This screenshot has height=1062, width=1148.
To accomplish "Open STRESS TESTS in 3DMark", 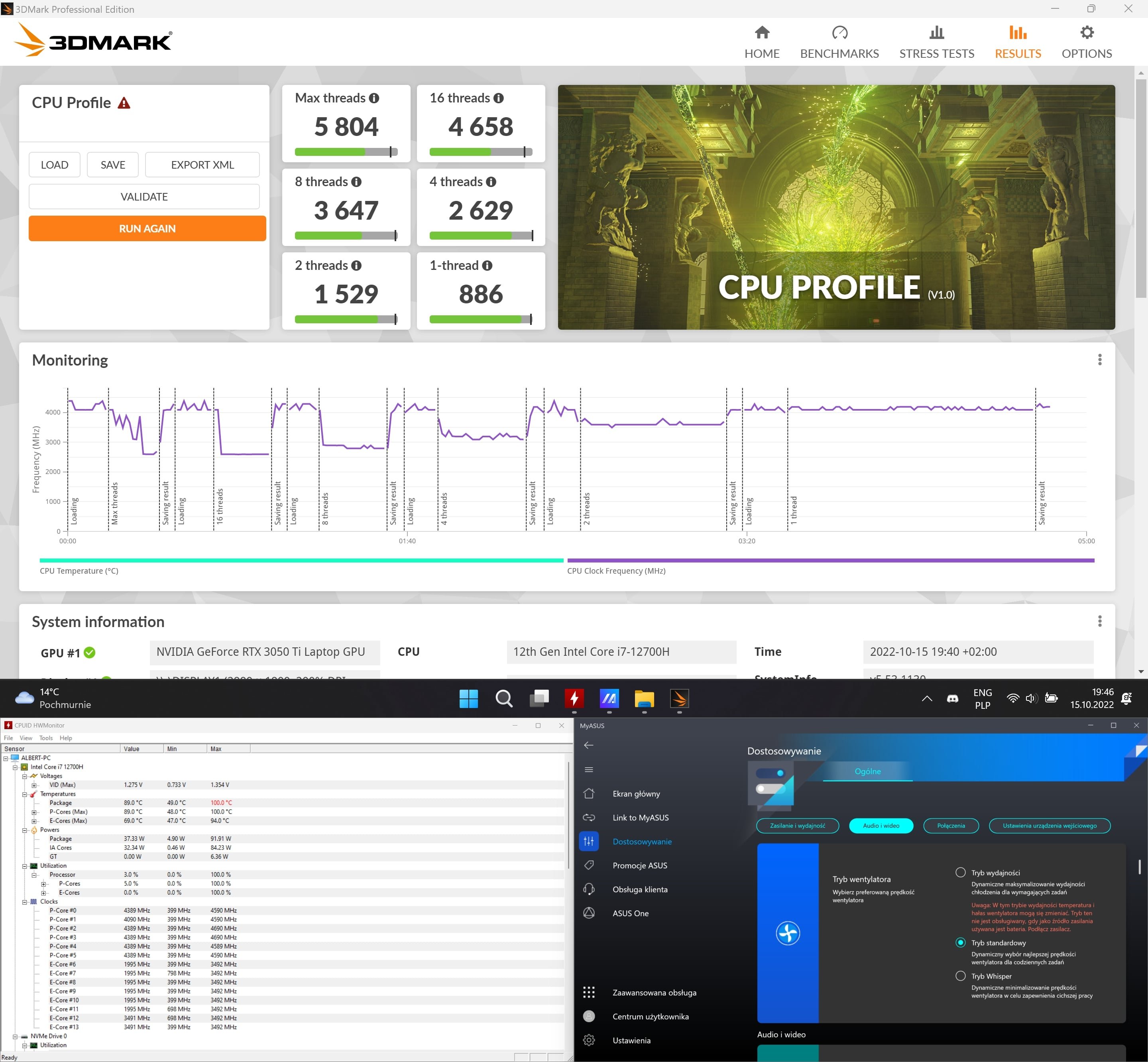I will (937, 42).
